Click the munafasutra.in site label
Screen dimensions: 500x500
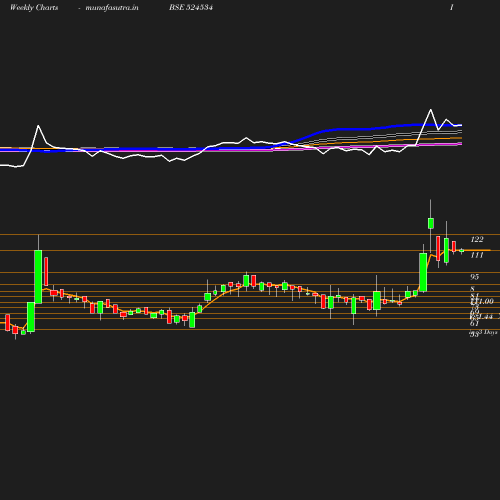pyautogui.click(x=112, y=7)
